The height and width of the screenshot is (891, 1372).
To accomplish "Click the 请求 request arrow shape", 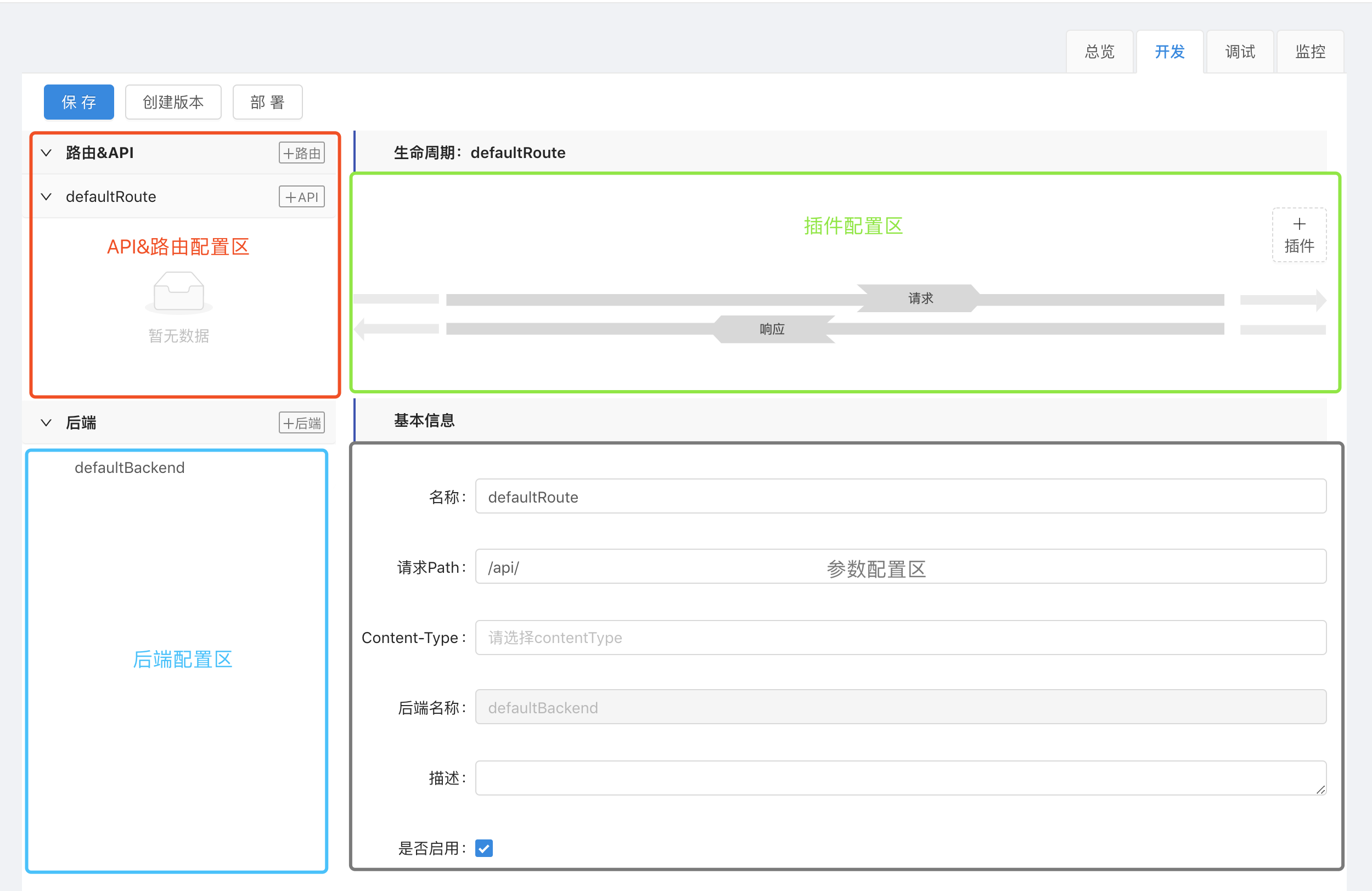I will (919, 298).
